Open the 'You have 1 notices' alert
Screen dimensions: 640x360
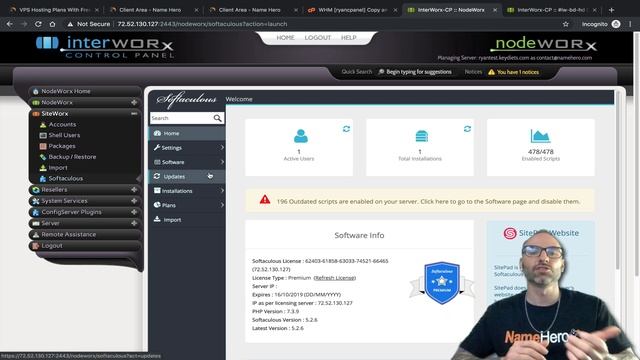[x=513, y=72]
